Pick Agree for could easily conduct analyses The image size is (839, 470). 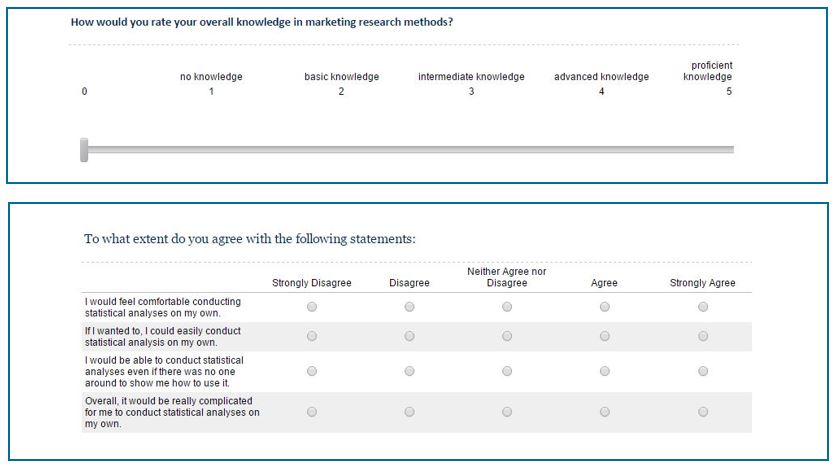[604, 336]
